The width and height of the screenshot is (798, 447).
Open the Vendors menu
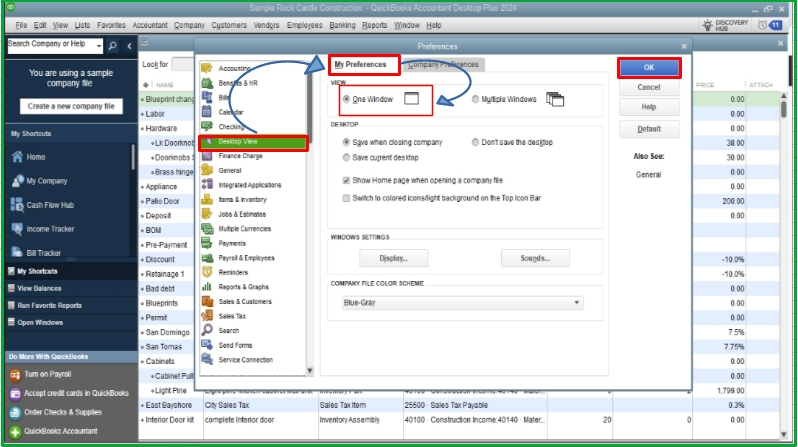(x=266, y=25)
